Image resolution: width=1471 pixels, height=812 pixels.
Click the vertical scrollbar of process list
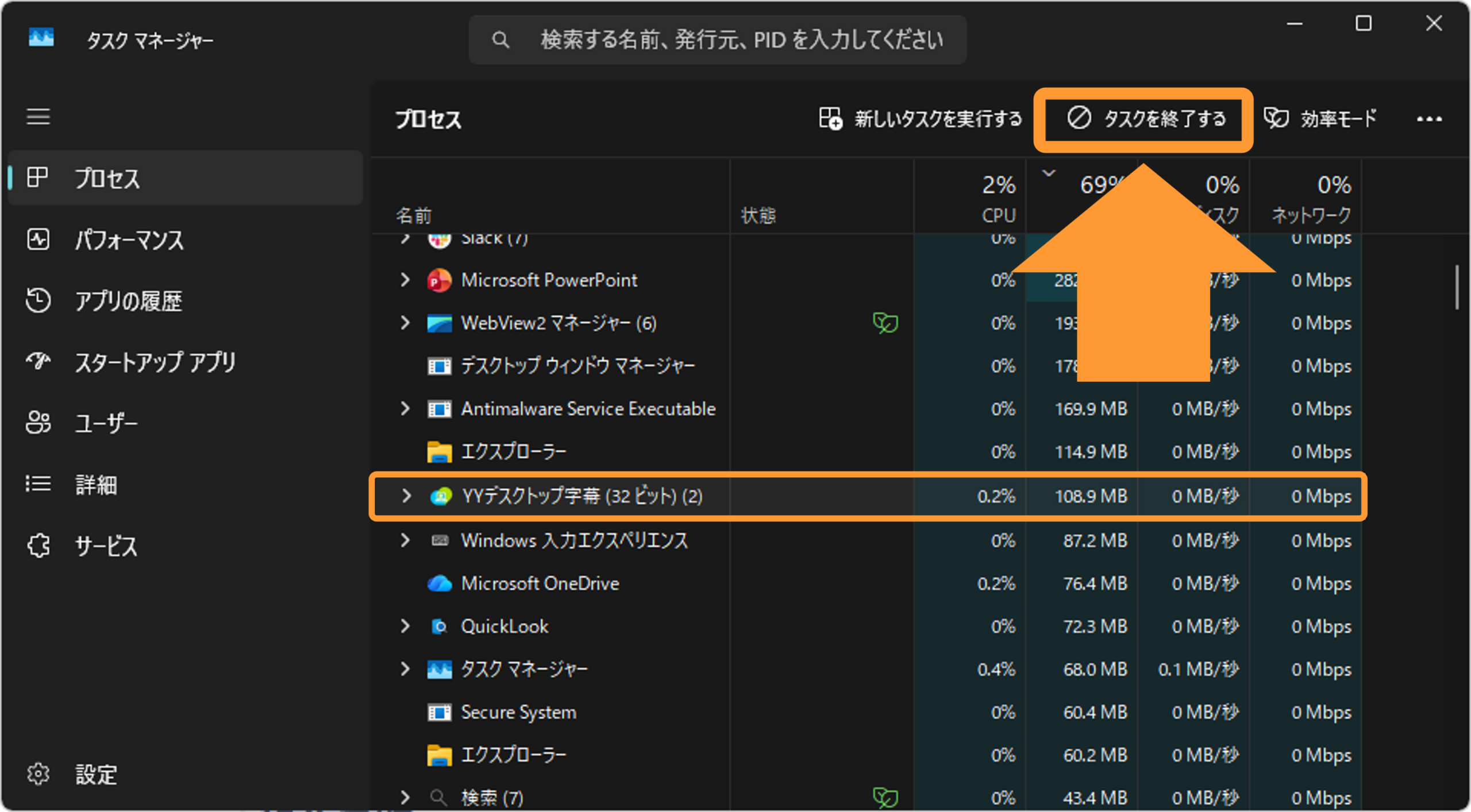[1457, 287]
